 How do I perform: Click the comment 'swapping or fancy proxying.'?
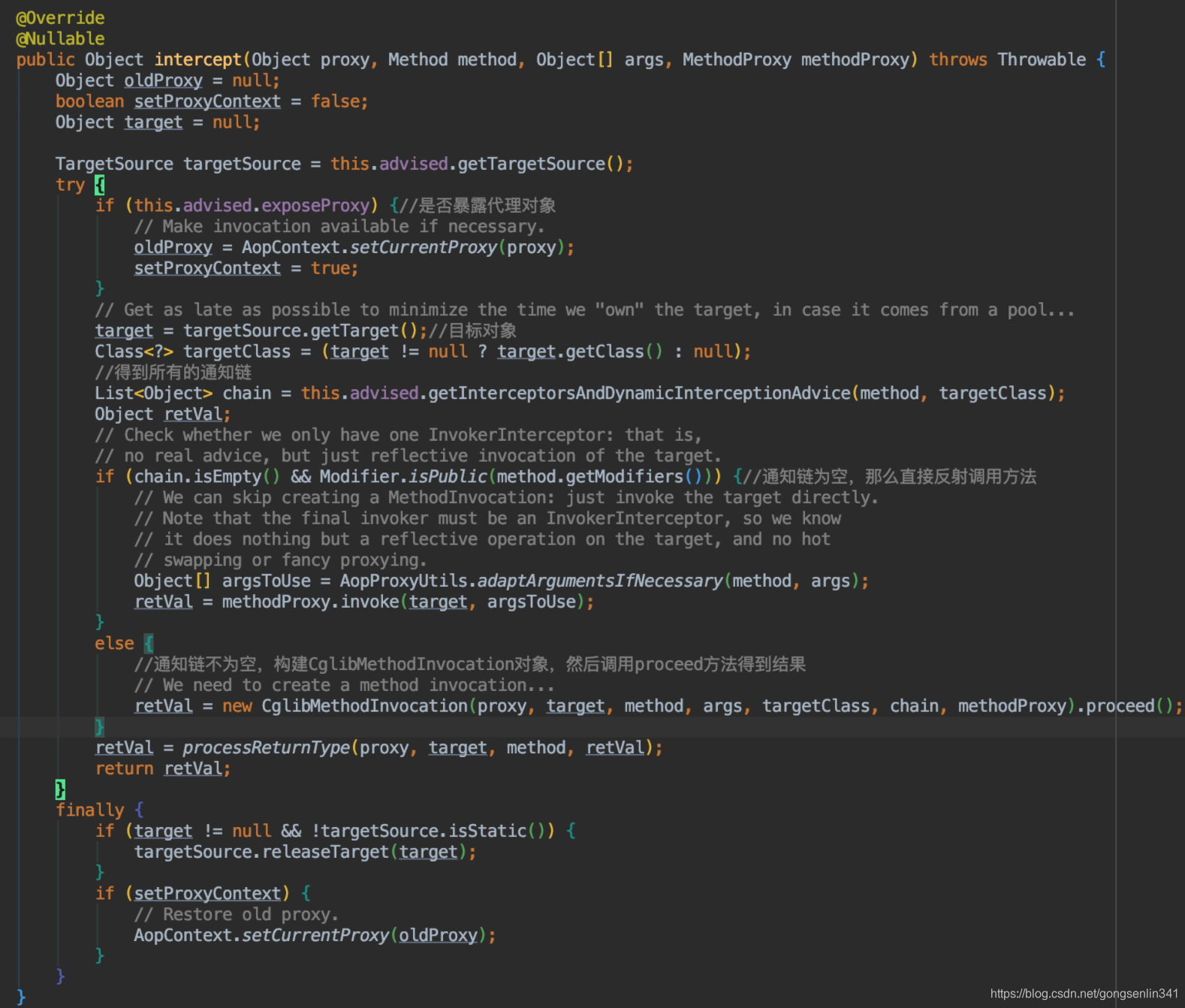pos(281,560)
